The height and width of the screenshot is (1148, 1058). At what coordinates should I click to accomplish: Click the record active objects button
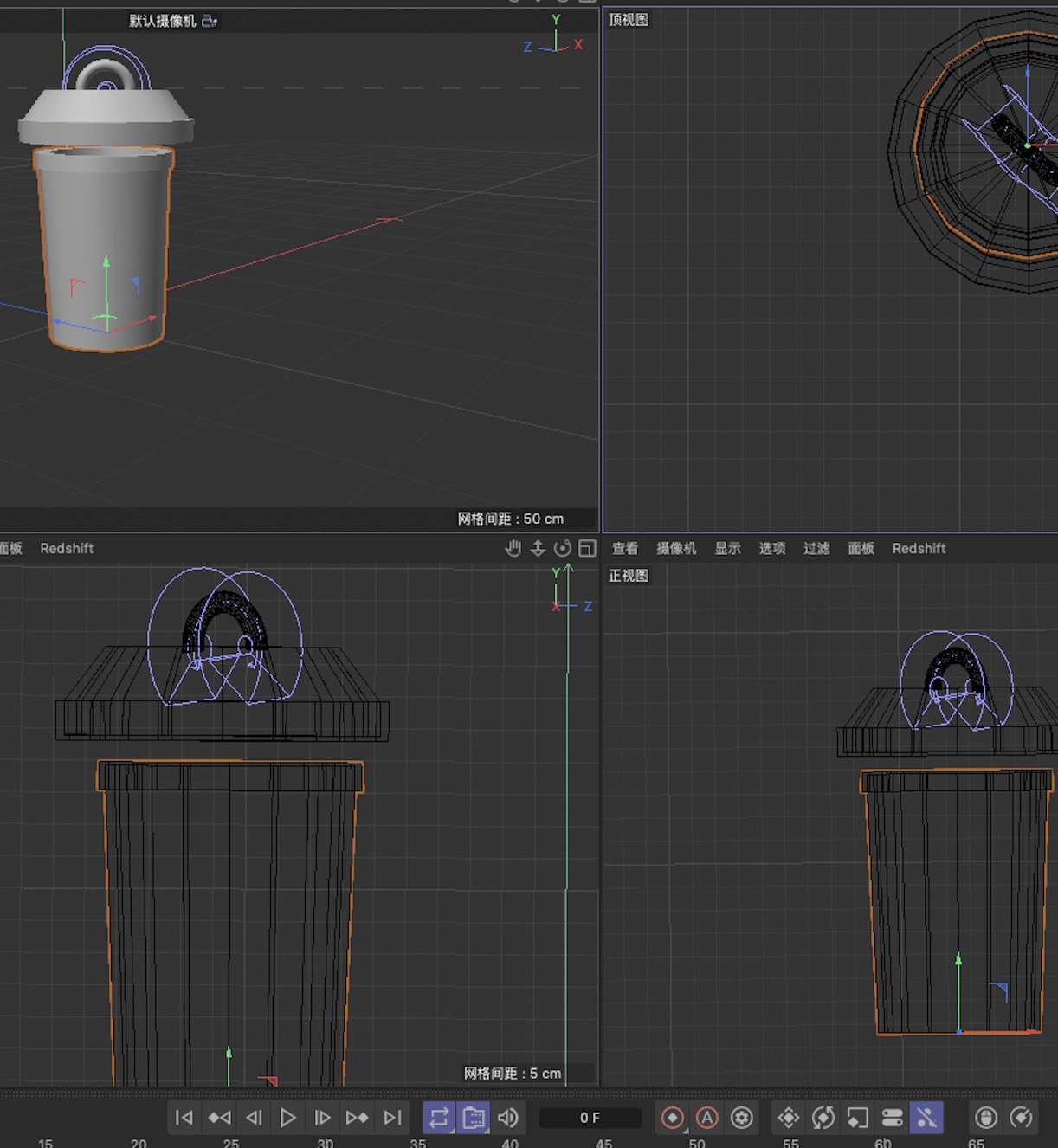[673, 1118]
